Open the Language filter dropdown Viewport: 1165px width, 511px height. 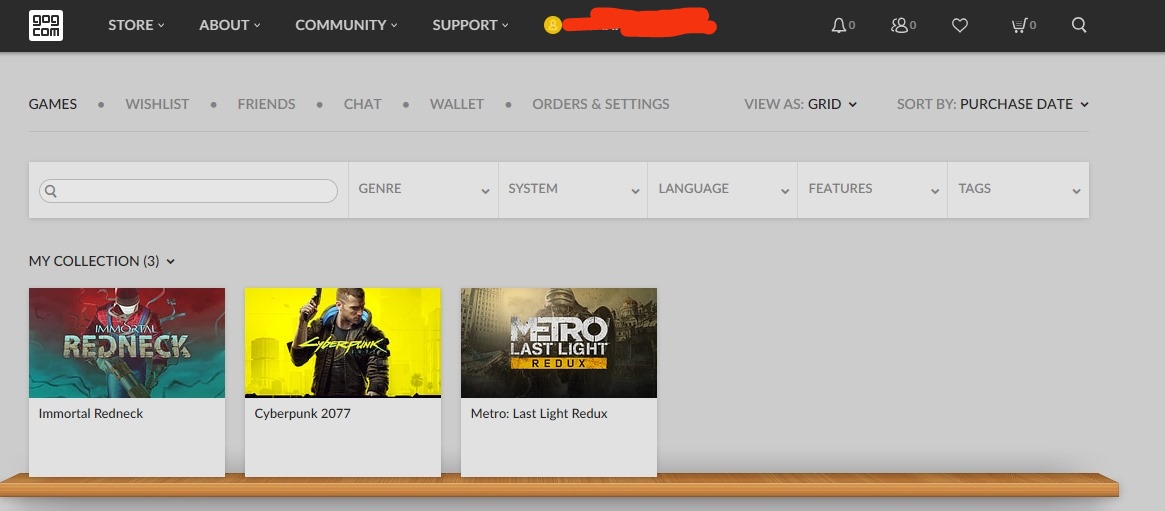723,189
